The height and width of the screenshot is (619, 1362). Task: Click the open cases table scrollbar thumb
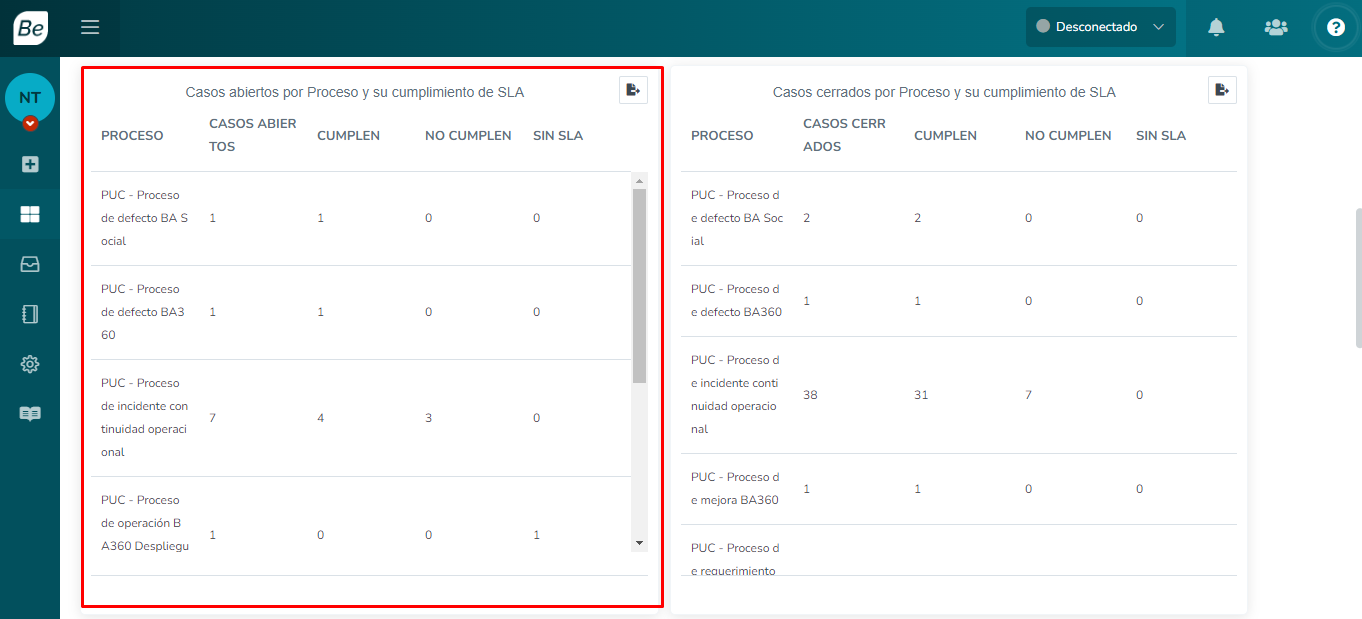(639, 286)
